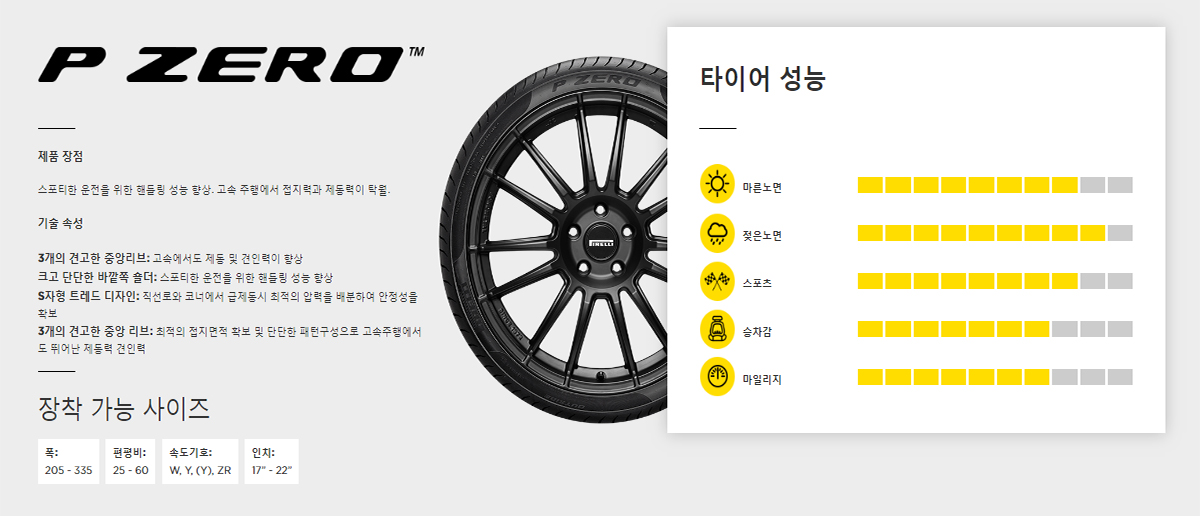
Task: Click the 스포츠 rating bar
Action: pyautogui.click(x=995, y=281)
